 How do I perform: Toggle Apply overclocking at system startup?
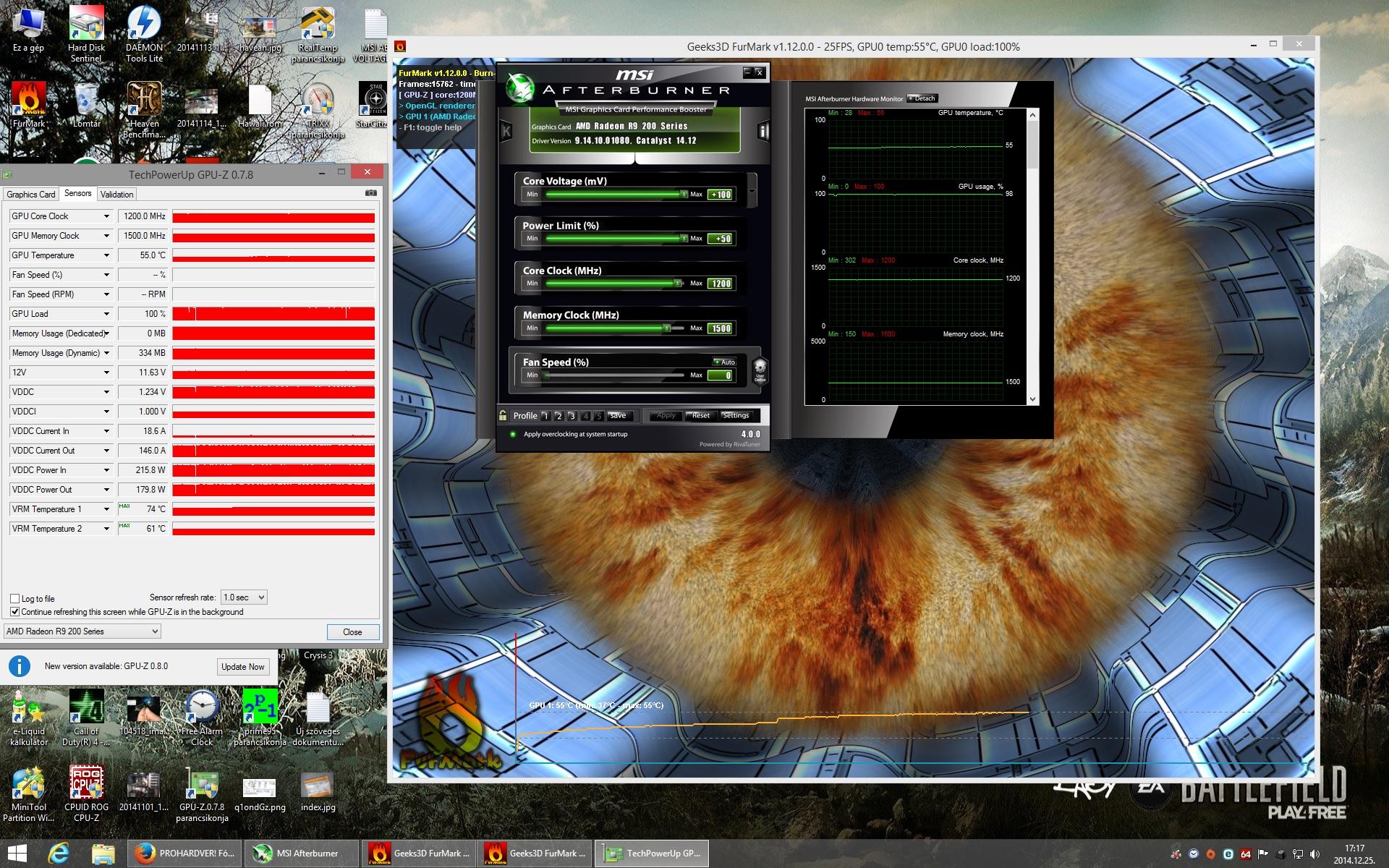coord(513,434)
